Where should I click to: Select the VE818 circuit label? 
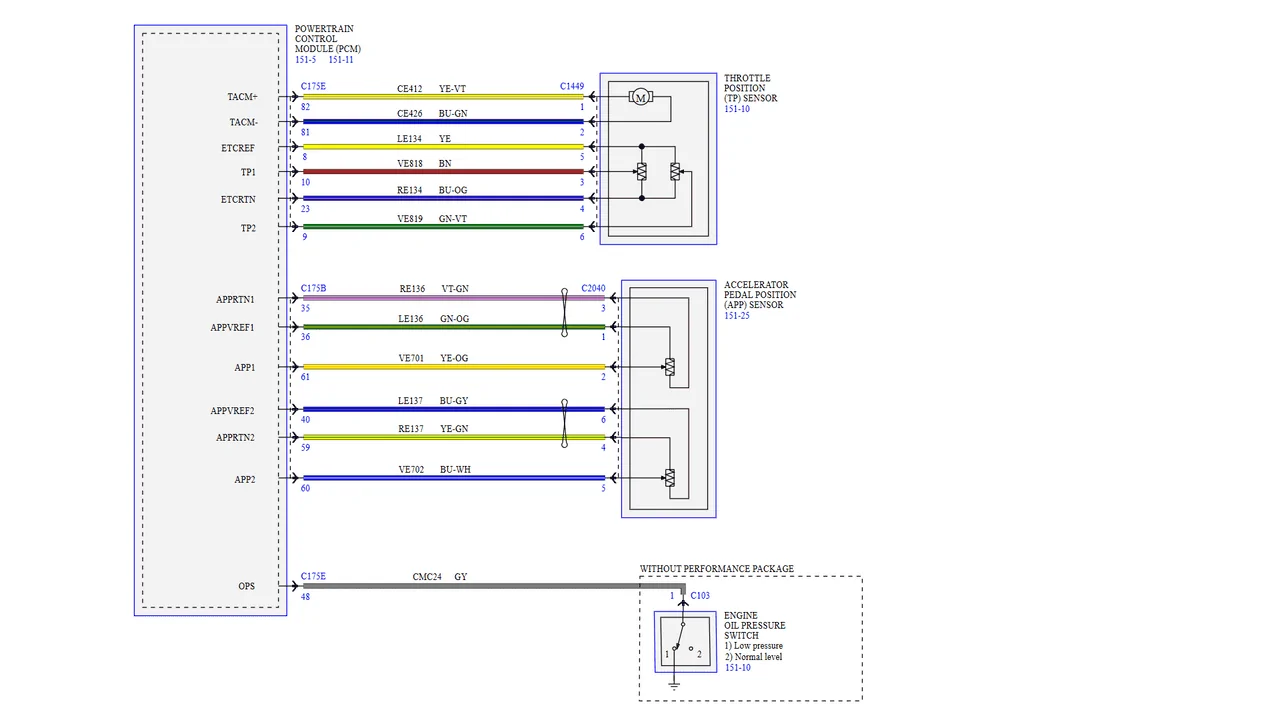pos(411,163)
